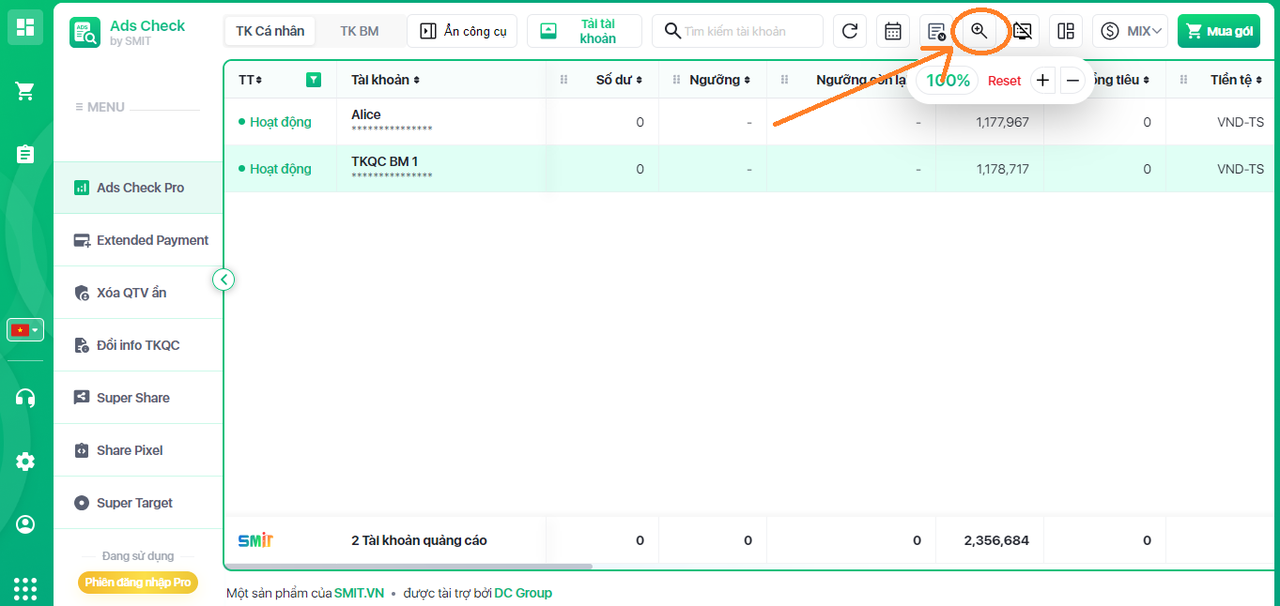Click the headset support icon

[26, 398]
